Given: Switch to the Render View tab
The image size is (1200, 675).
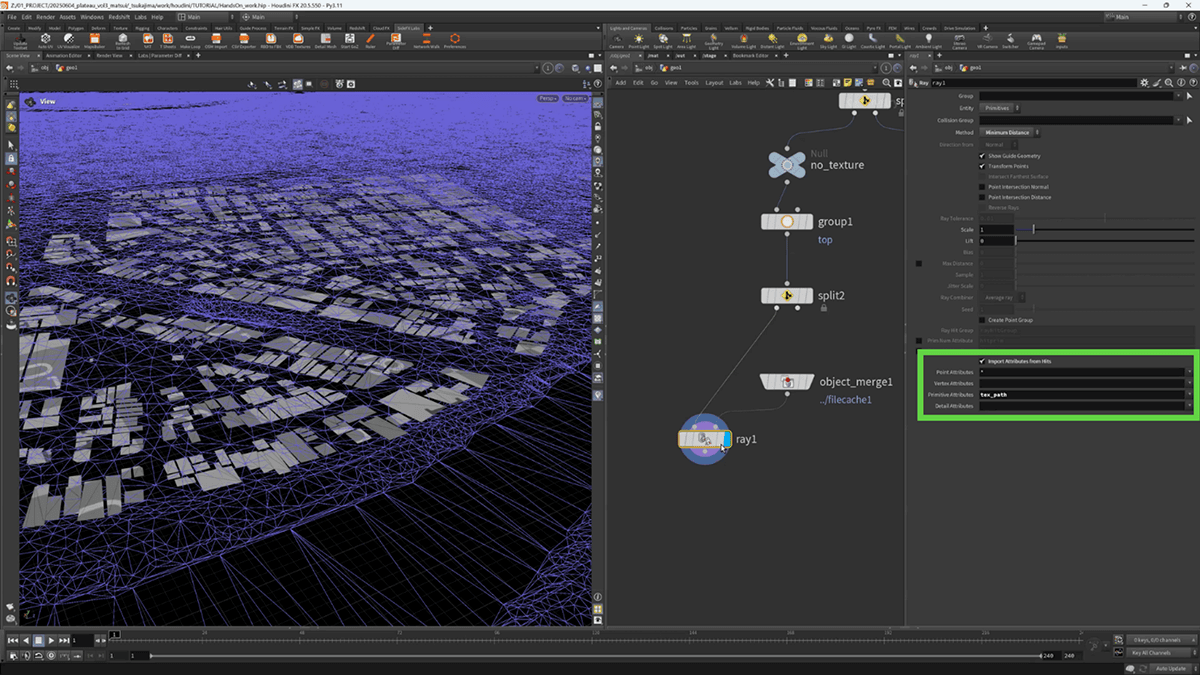Looking at the screenshot, I should coord(107,55).
